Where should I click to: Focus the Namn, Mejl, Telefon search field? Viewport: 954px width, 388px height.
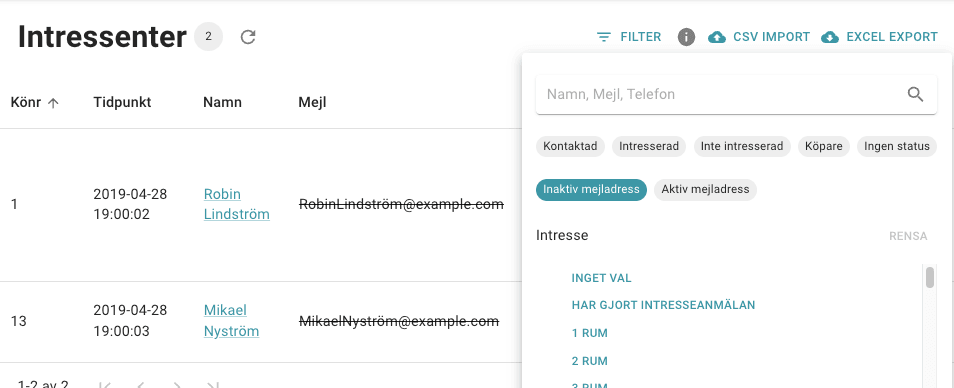(736, 94)
